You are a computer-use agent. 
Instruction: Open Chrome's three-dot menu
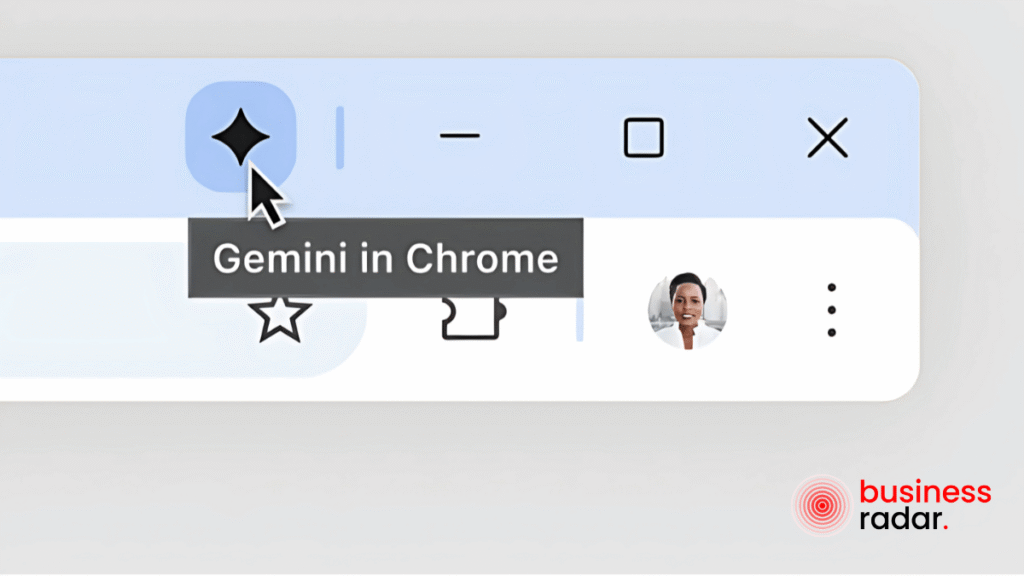(831, 310)
